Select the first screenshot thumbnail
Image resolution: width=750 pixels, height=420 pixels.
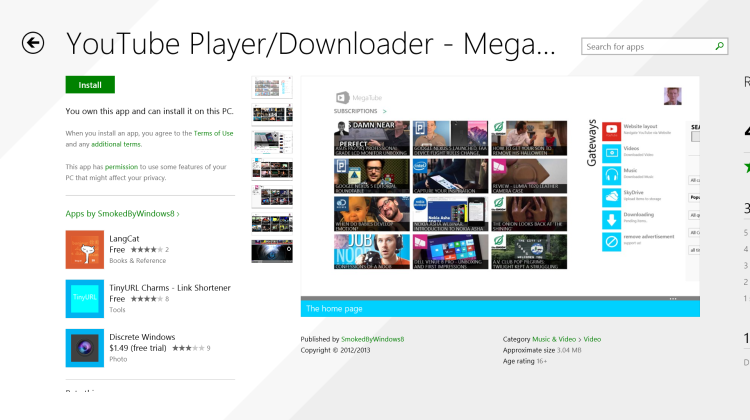(x=272, y=87)
